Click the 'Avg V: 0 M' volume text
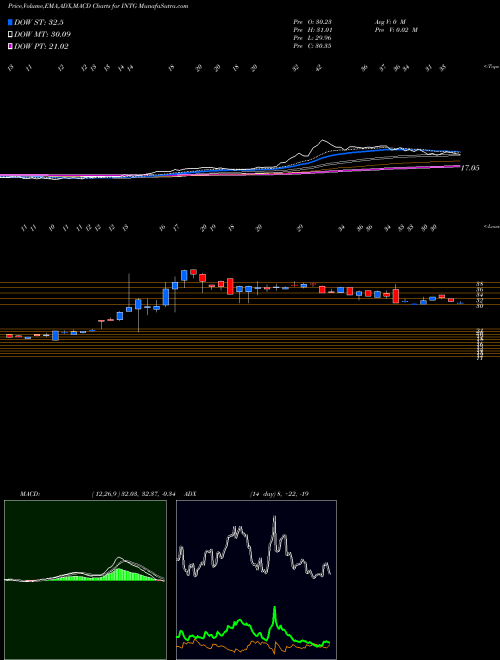 (391, 21)
